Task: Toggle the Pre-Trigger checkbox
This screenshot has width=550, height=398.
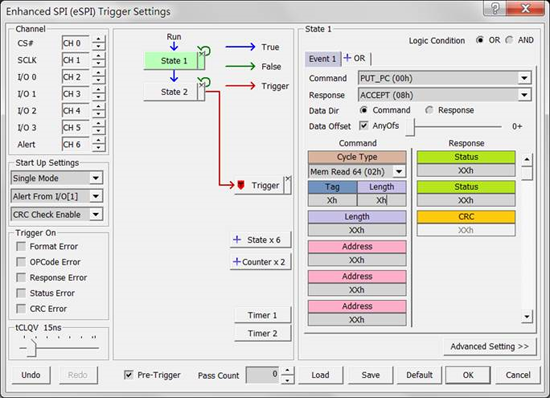Action: pos(128,375)
